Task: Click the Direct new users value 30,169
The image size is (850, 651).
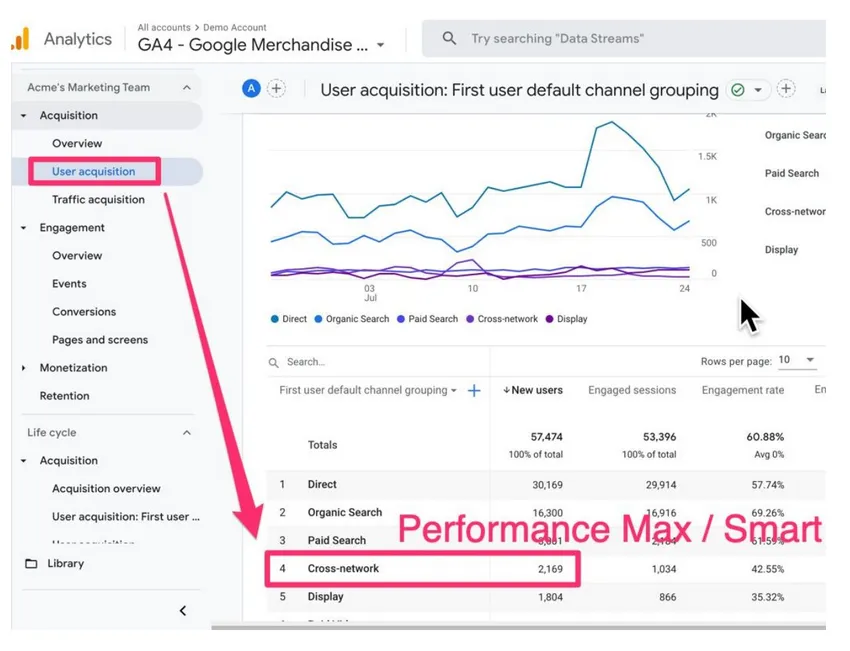Action: pos(547,485)
